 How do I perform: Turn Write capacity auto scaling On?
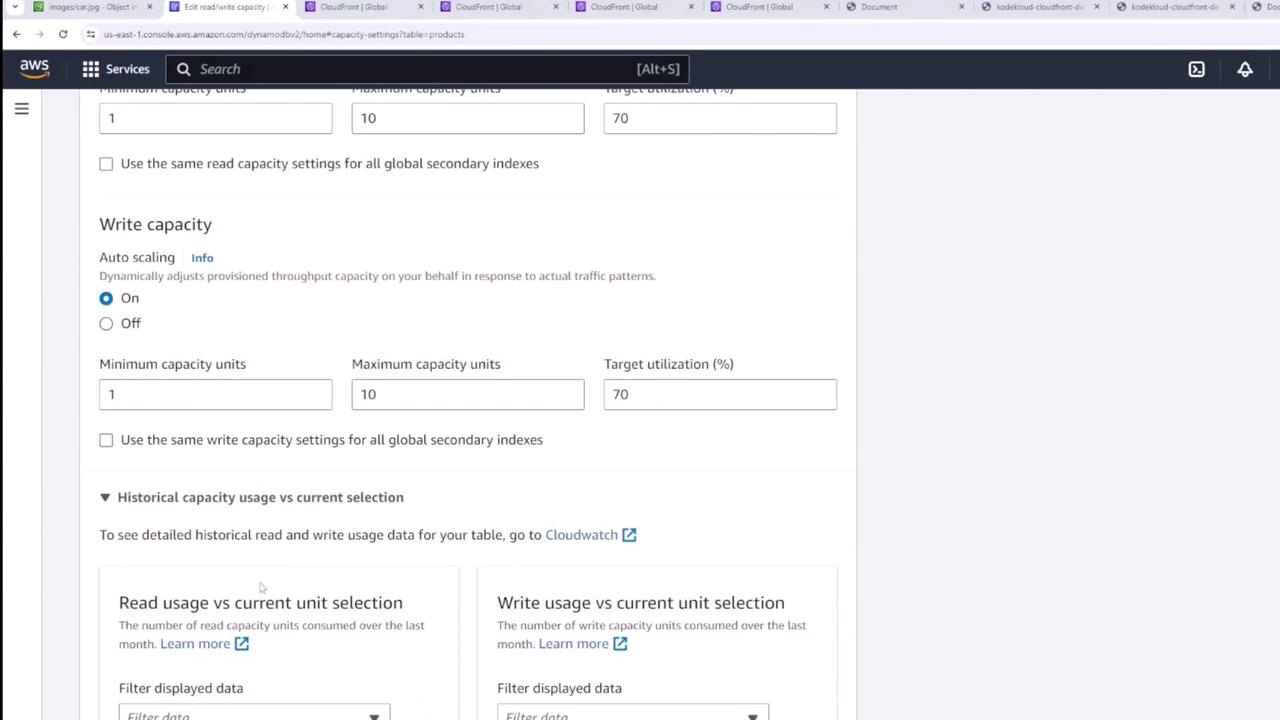pos(106,298)
